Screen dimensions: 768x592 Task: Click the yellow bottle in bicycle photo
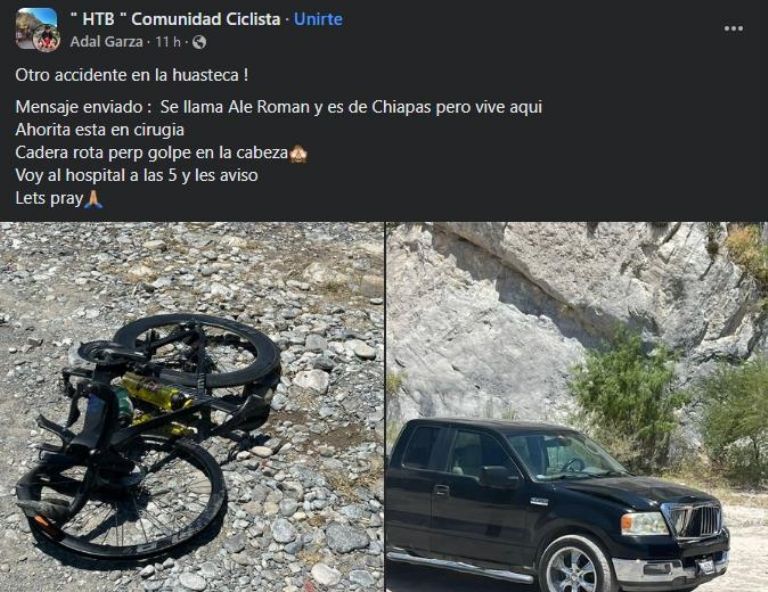click(x=155, y=393)
